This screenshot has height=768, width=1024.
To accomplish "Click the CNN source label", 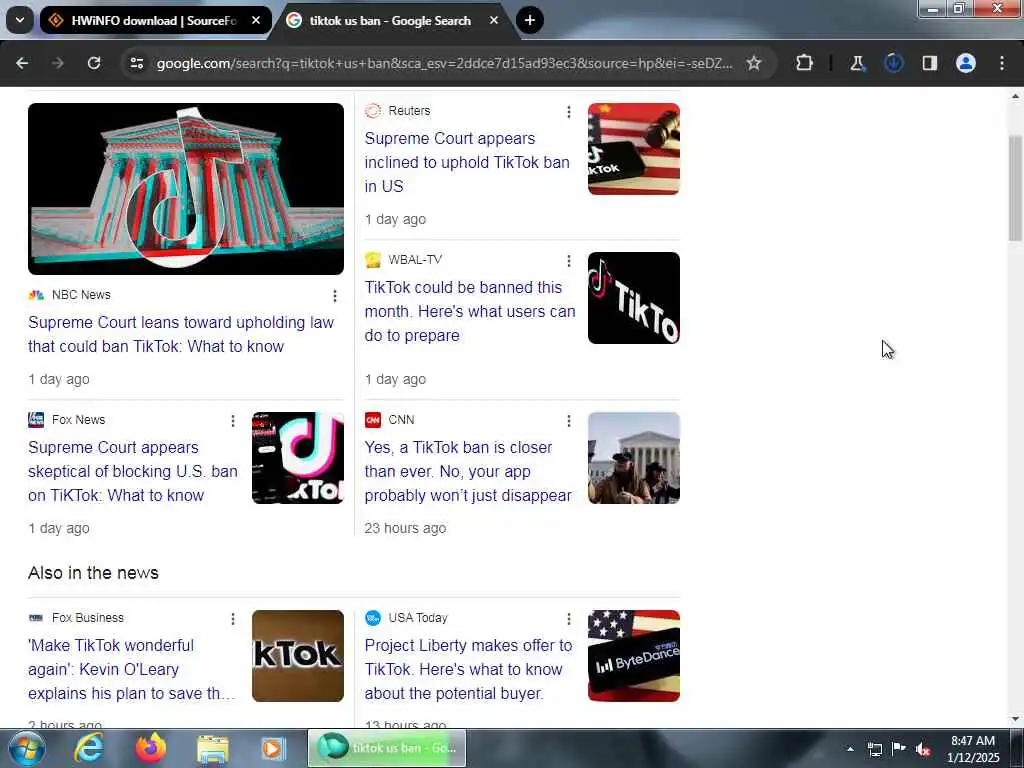I will pyautogui.click(x=401, y=419).
